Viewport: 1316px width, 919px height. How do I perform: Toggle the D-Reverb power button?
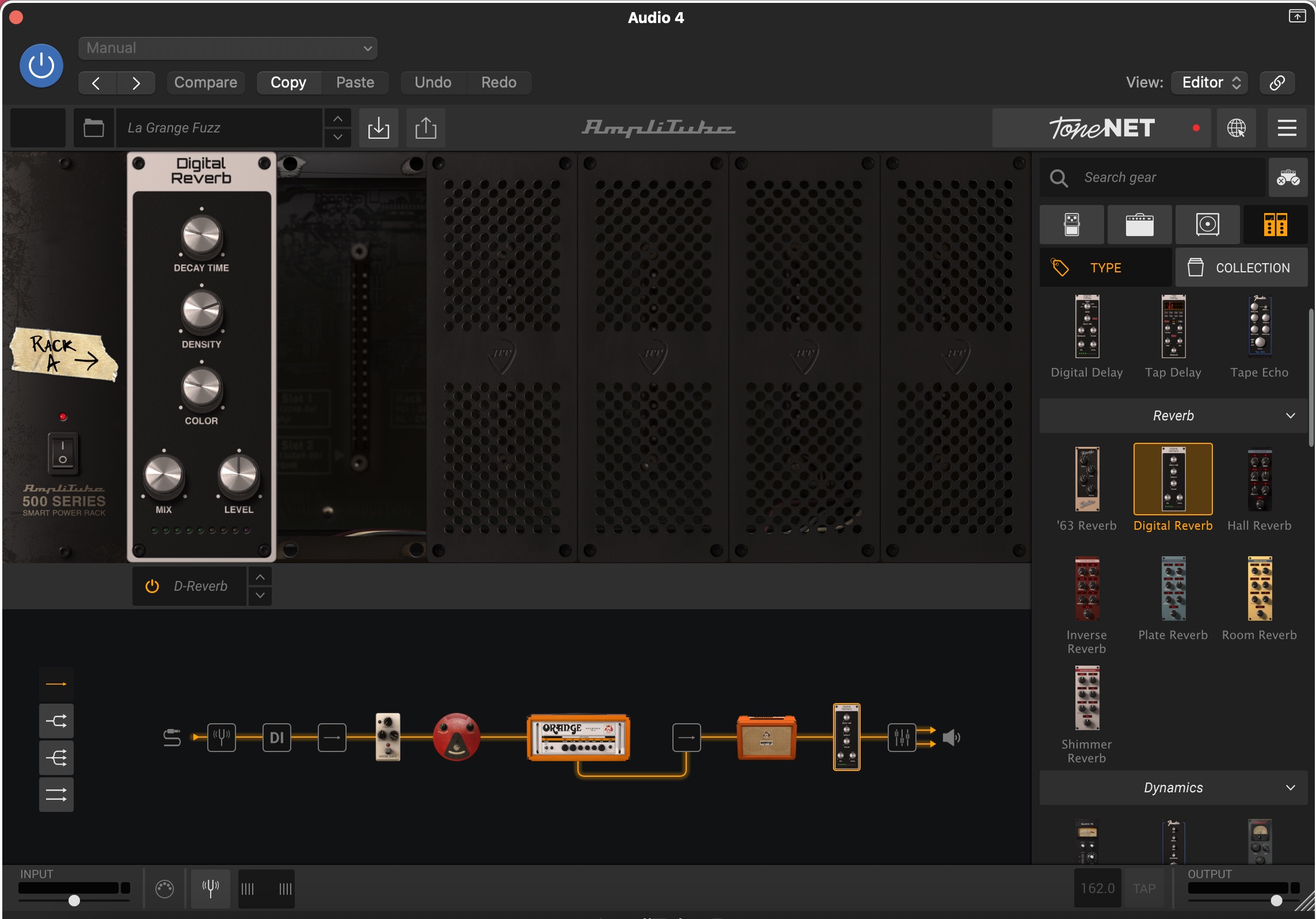(x=152, y=586)
